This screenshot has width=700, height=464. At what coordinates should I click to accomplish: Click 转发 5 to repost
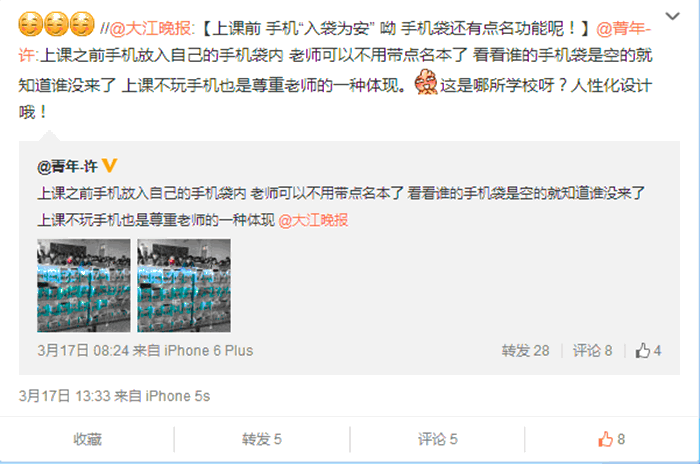262,439
